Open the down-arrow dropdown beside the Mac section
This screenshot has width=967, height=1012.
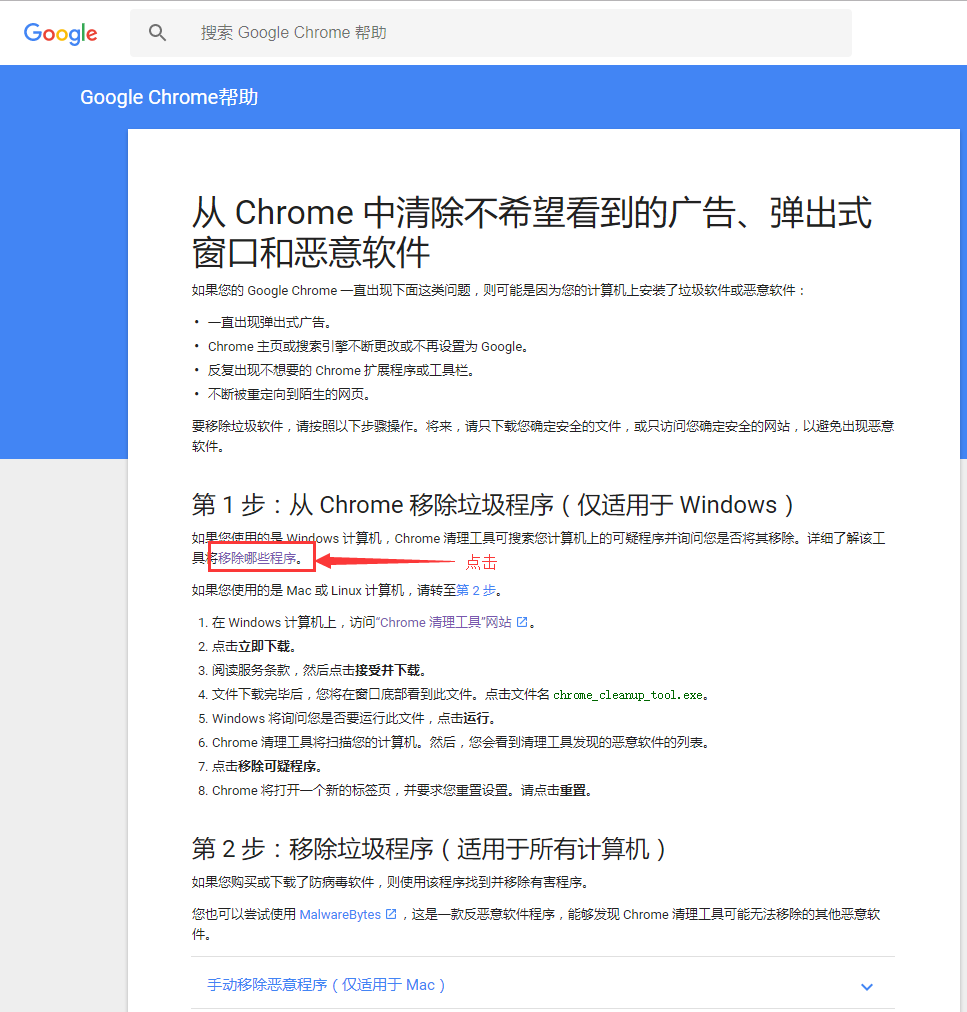click(867, 986)
